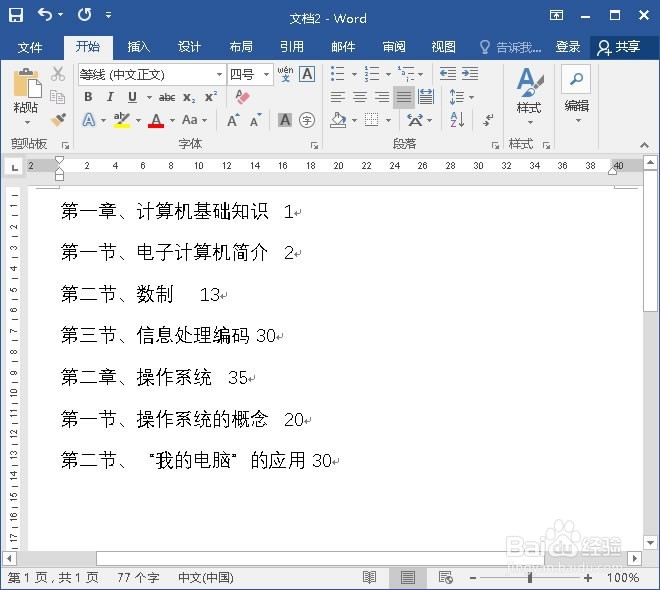The width and height of the screenshot is (660, 590).
Task: Toggle Strikethrough formatting
Action: point(167,97)
